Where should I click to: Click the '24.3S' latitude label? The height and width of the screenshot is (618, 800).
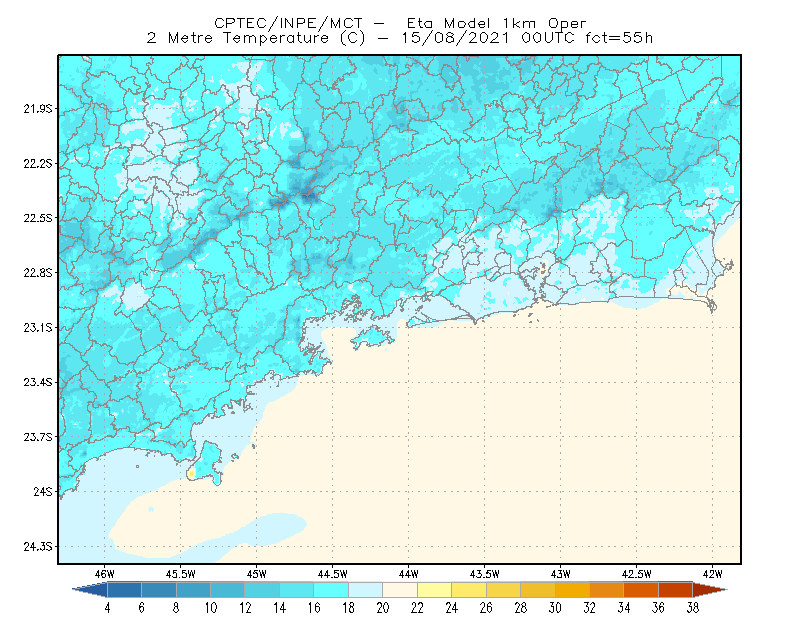point(37,547)
